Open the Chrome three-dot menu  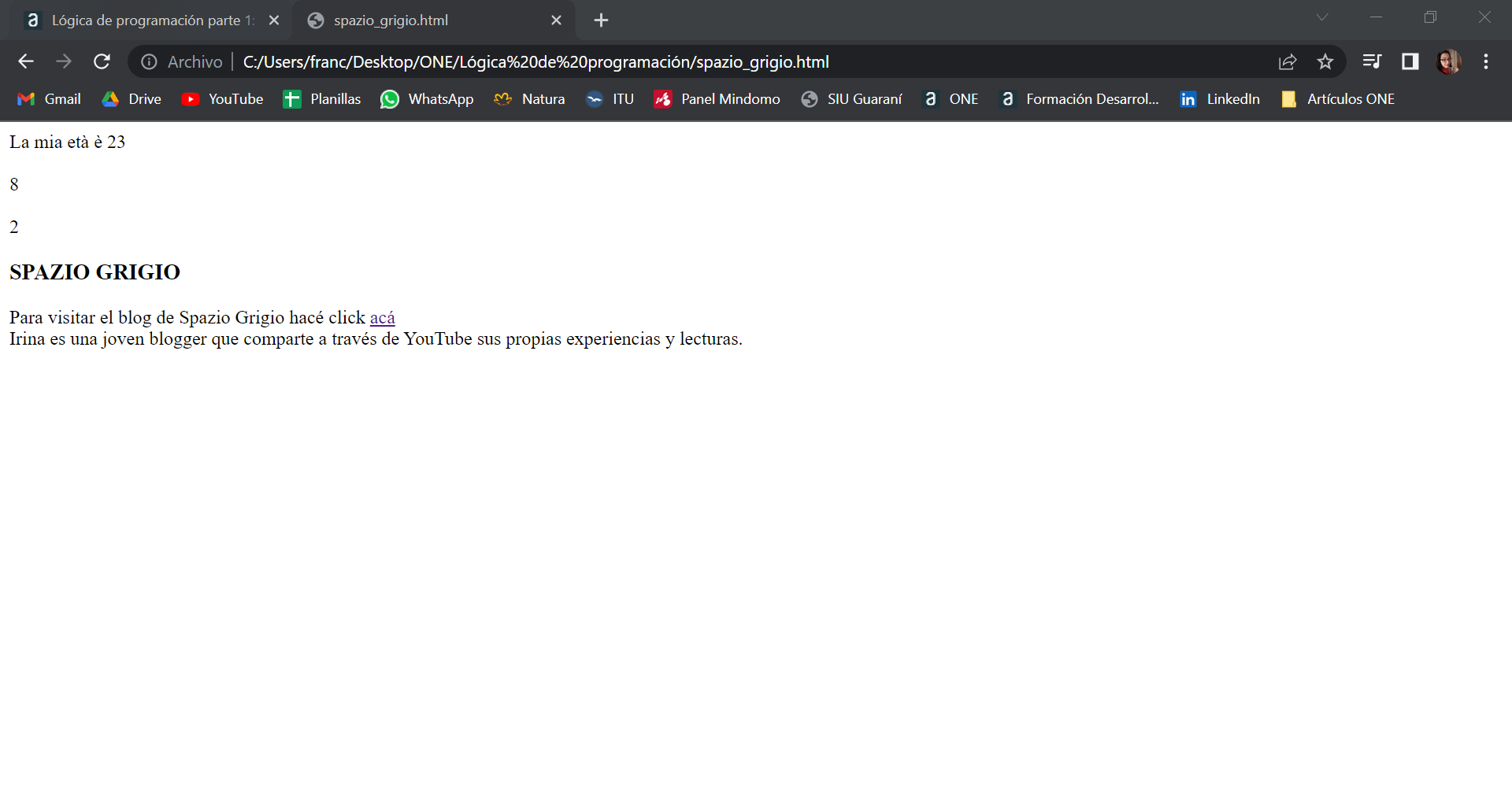pos(1486,61)
